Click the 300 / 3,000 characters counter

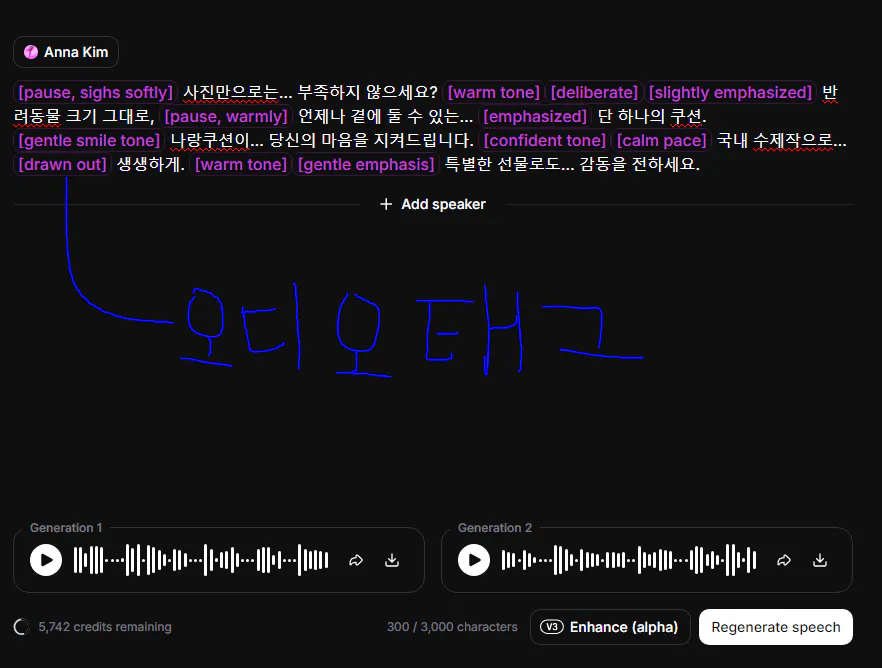(x=452, y=626)
